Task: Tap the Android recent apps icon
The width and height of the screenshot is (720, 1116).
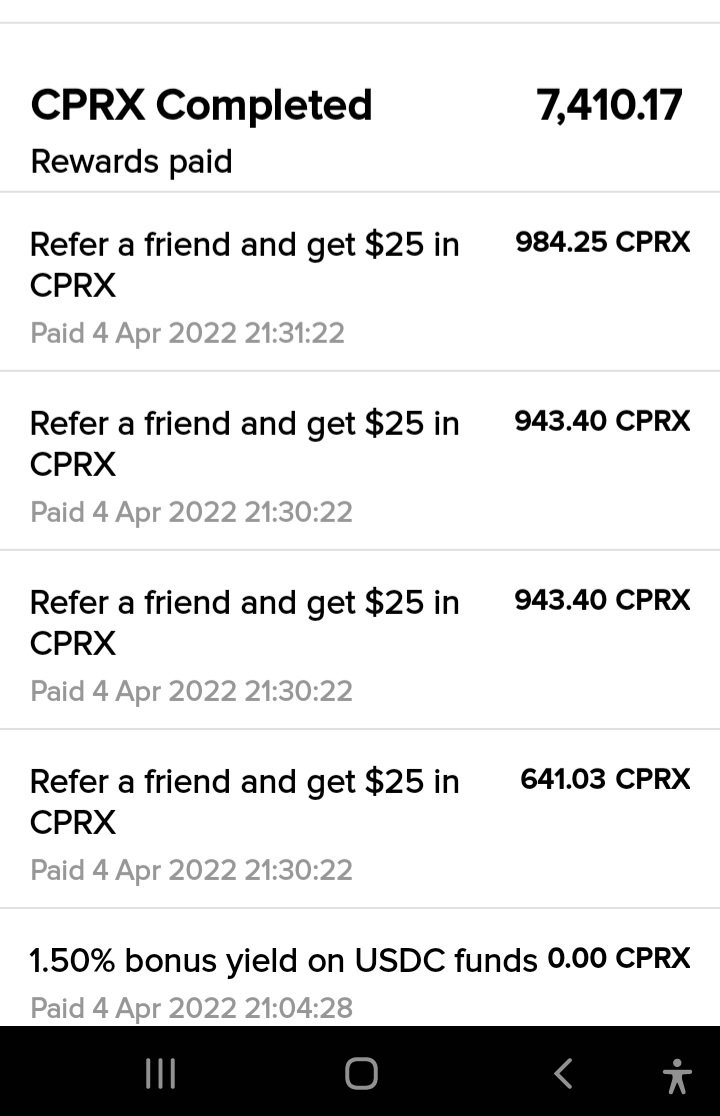Action: (x=160, y=1073)
